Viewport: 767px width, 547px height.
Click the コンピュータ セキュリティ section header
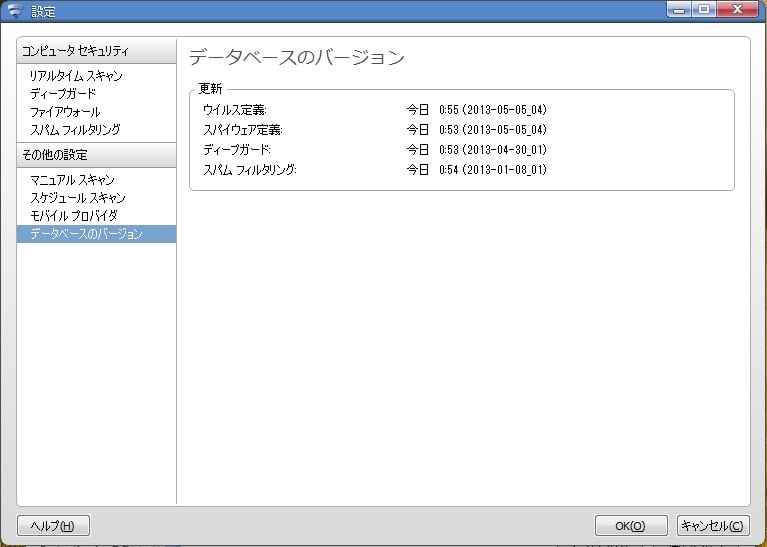[x=96, y=51]
